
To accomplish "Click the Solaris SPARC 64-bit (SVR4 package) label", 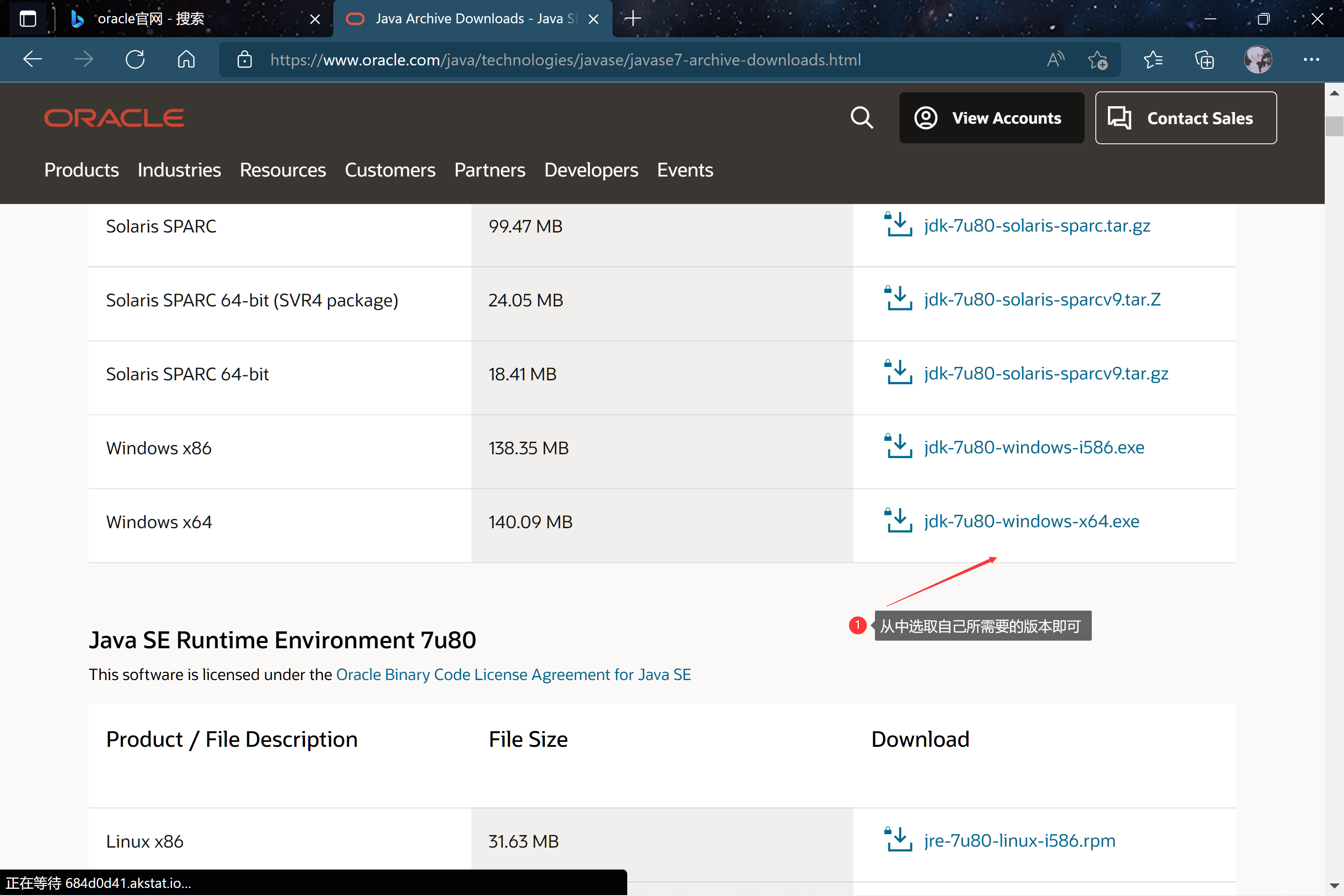I will [252, 301].
